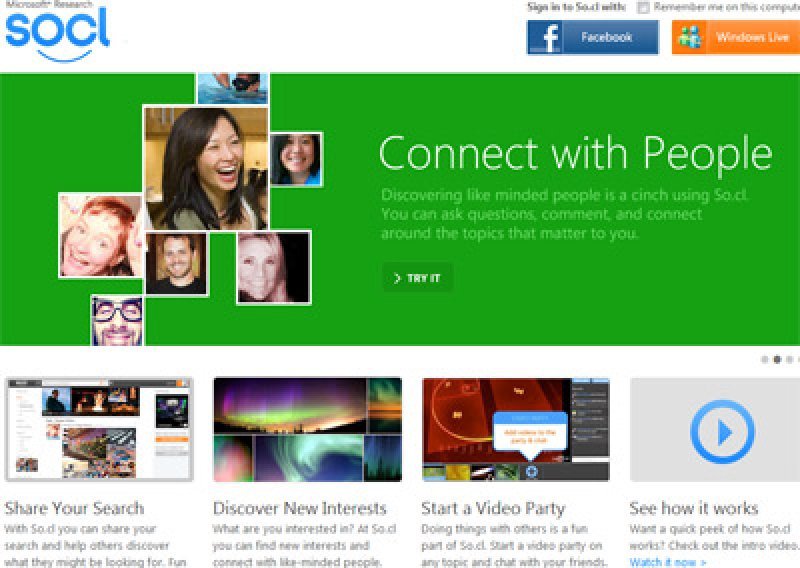Sign in with the Facebook button
This screenshot has width=800, height=568.
coord(593,37)
